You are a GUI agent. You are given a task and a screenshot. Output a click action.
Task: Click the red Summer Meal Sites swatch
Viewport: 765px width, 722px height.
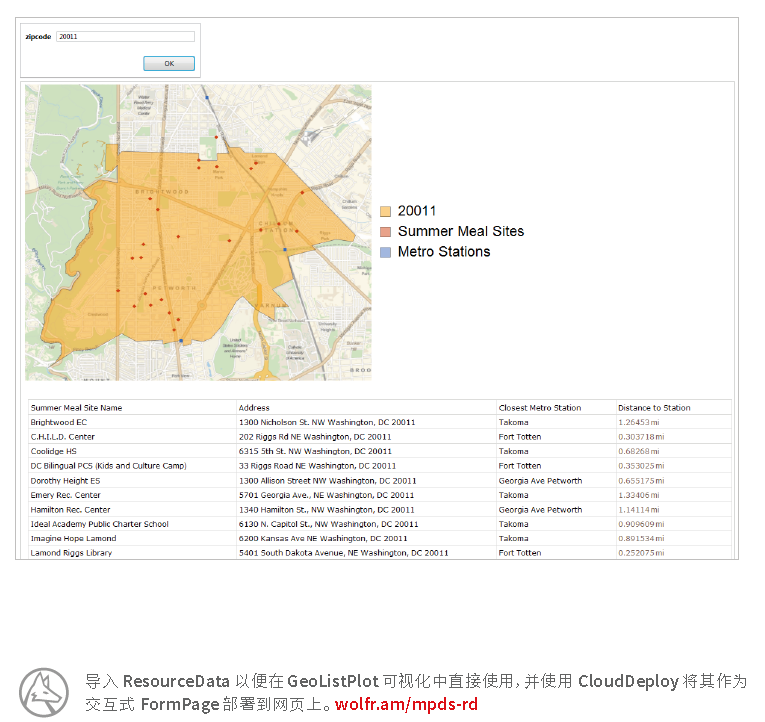coord(385,231)
